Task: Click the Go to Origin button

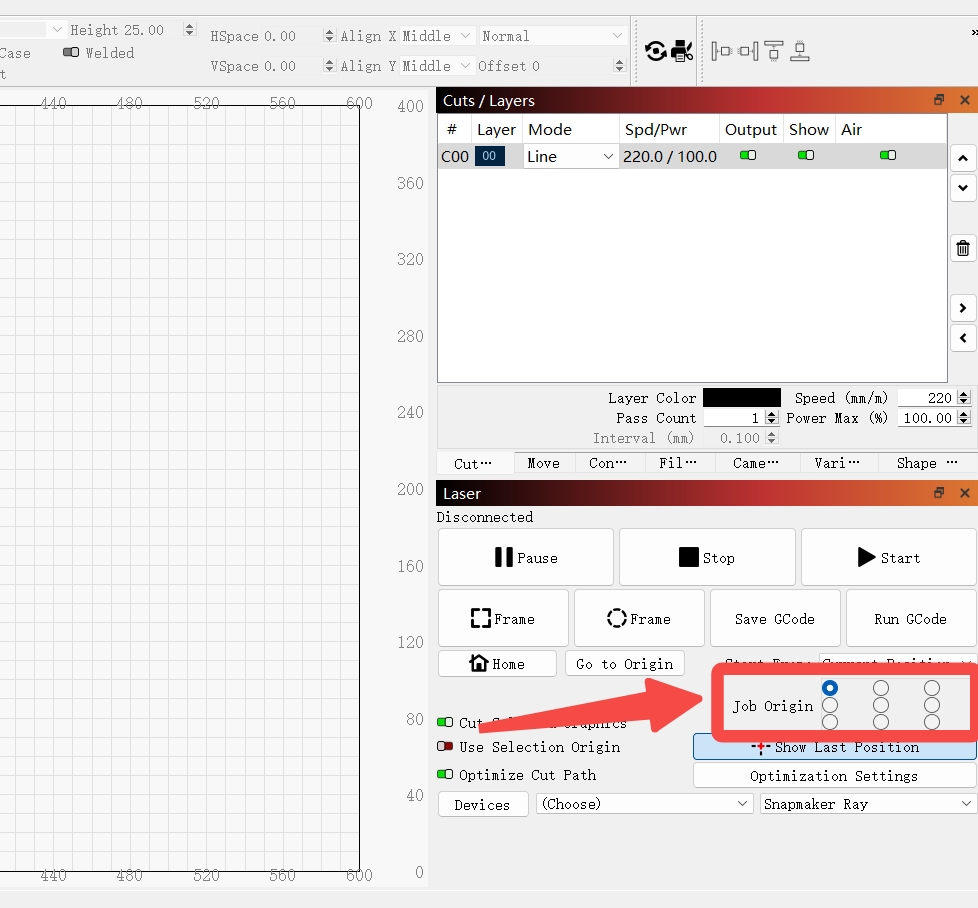Action: point(625,664)
